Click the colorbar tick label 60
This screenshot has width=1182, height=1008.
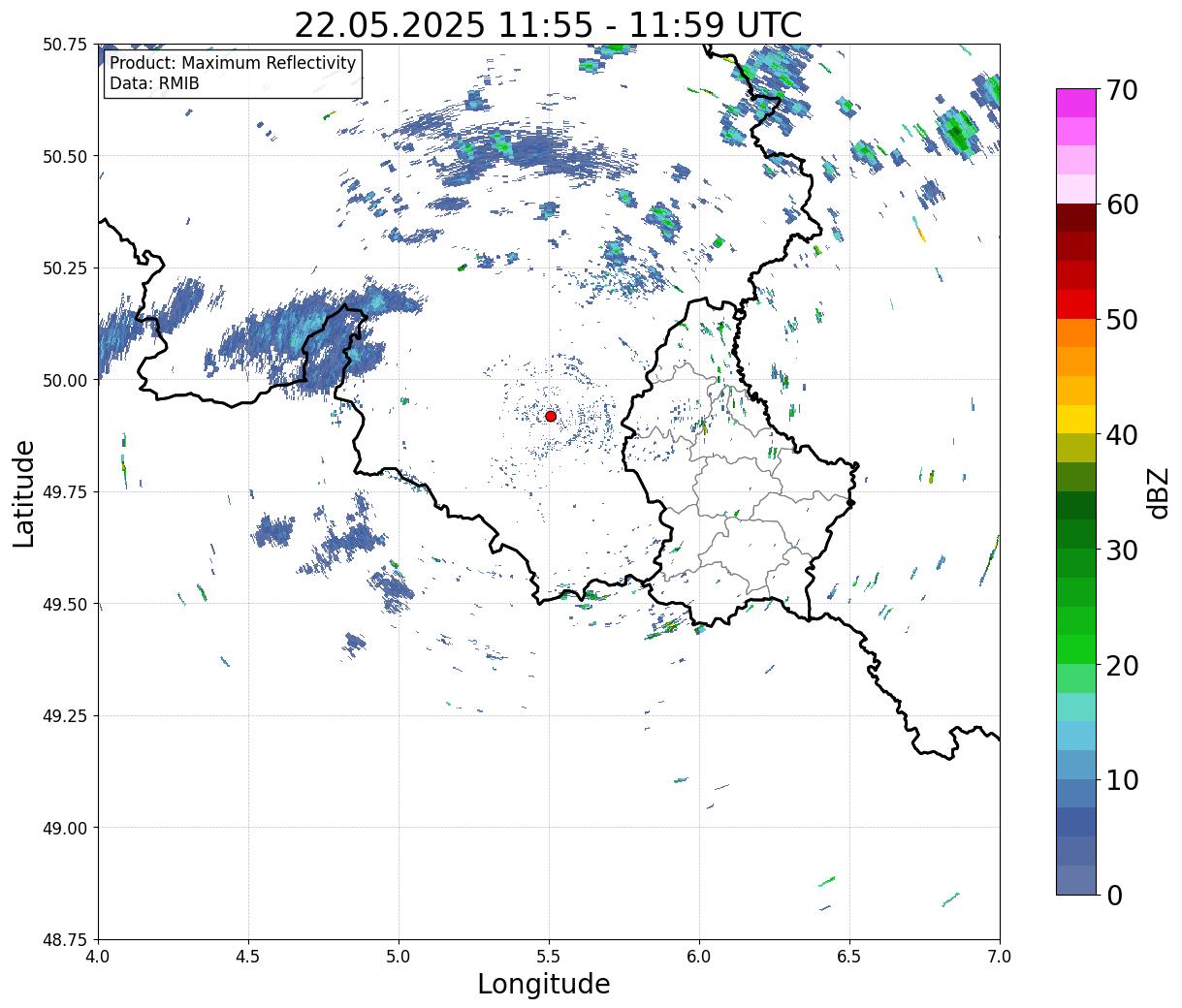point(1122,205)
